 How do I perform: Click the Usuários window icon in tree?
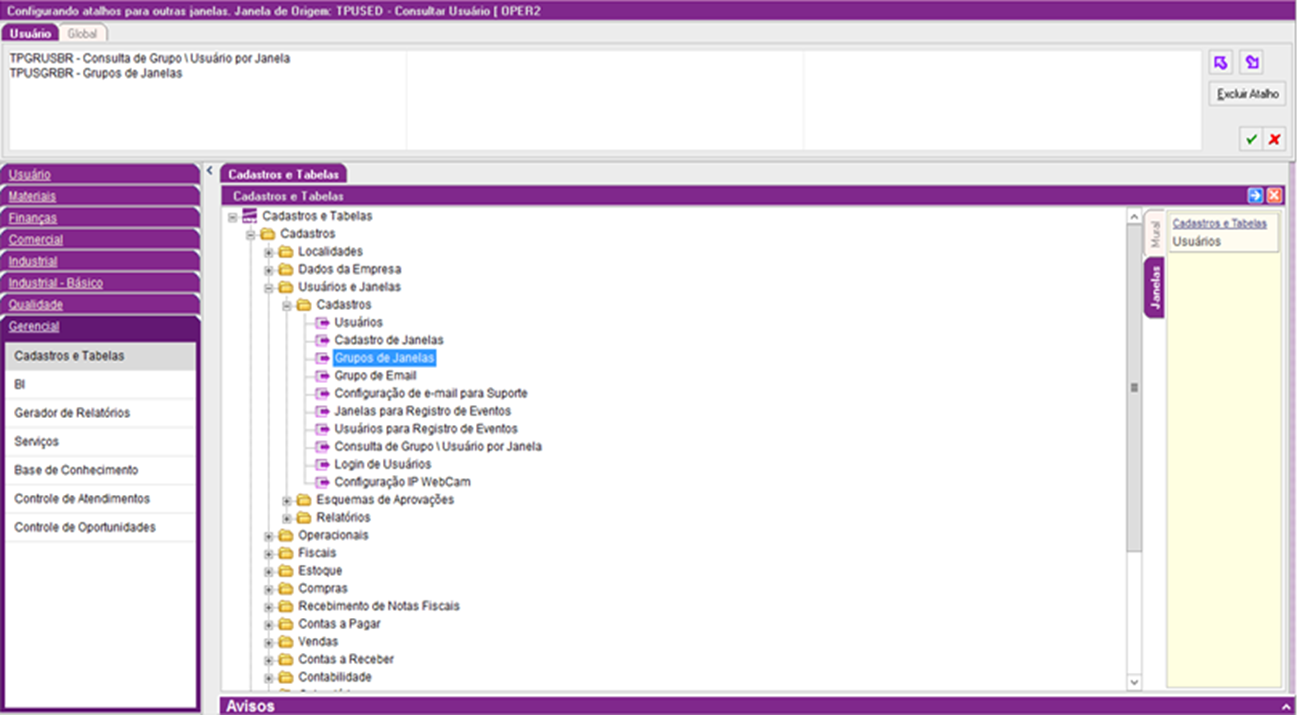(322, 322)
